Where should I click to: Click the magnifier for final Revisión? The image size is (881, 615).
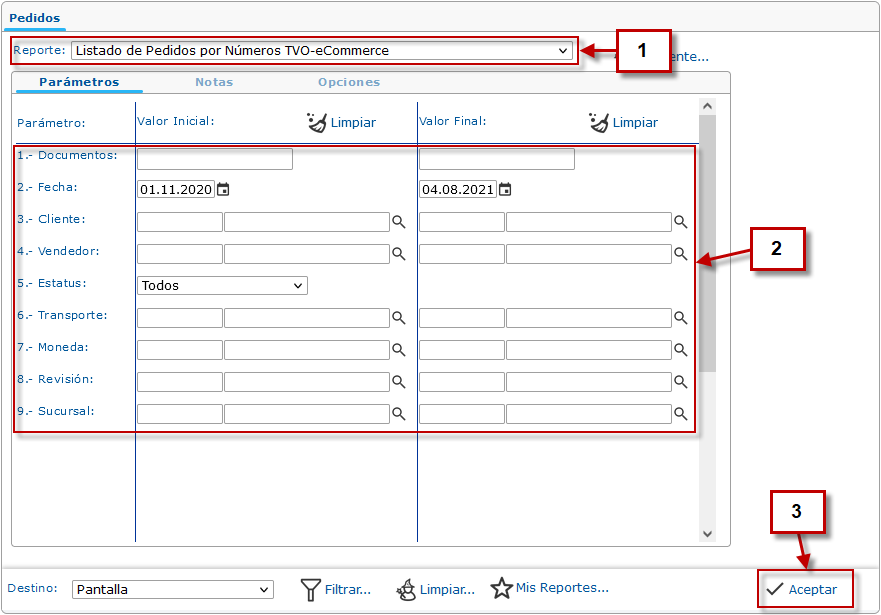tap(680, 382)
